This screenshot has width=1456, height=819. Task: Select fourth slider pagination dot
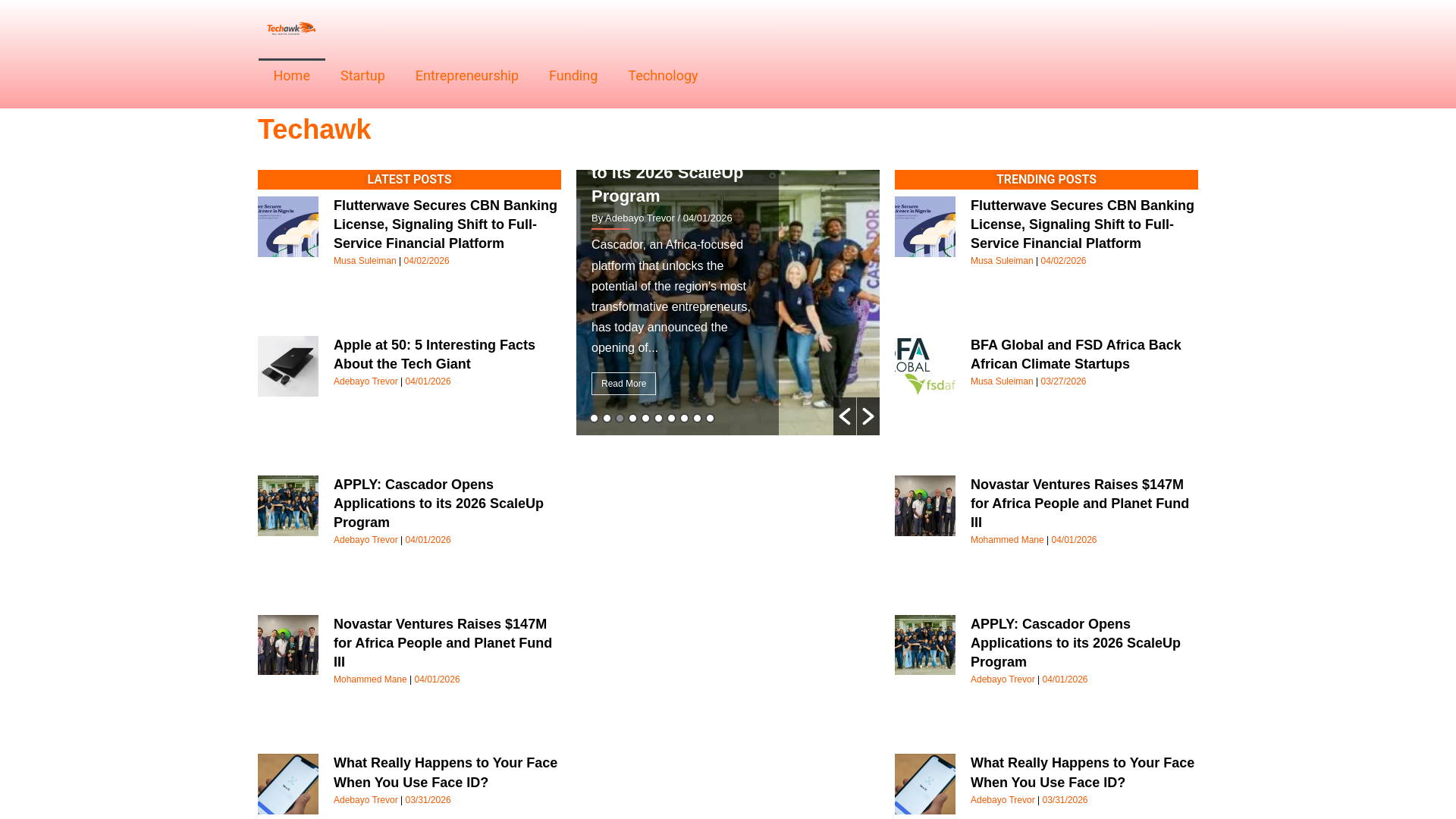point(632,419)
